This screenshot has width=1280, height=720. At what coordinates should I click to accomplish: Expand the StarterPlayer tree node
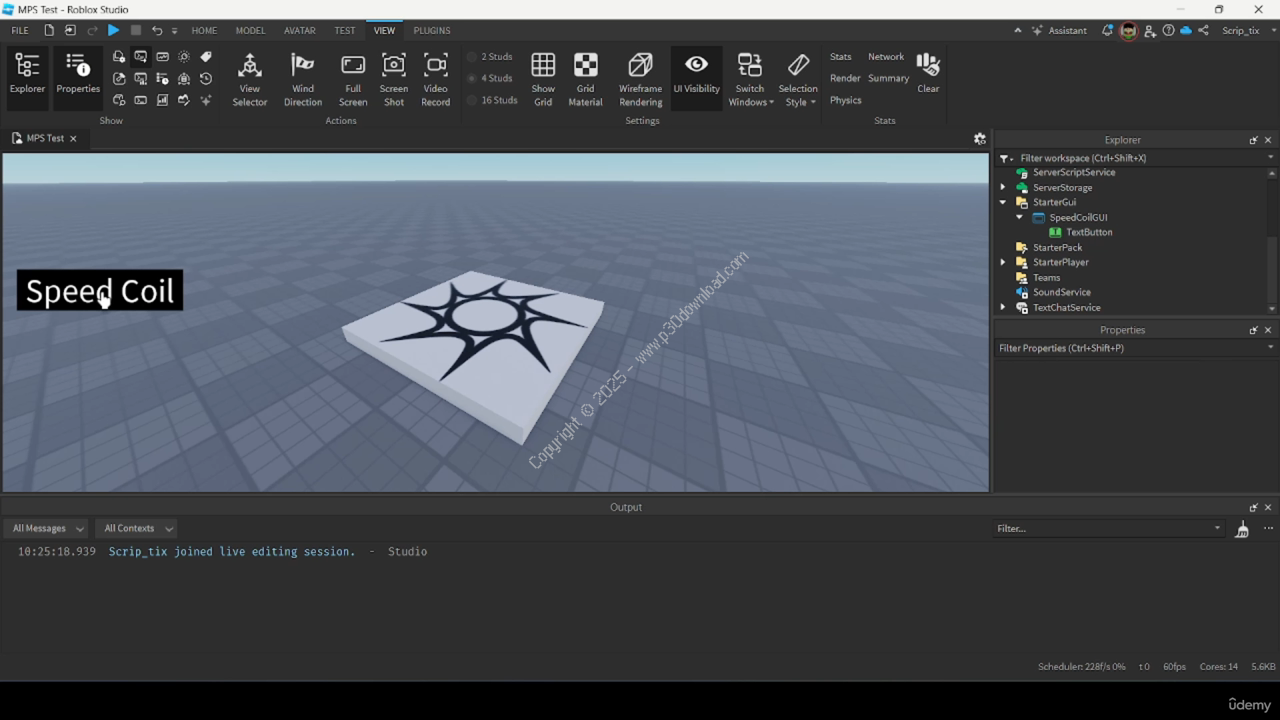[1003, 262]
